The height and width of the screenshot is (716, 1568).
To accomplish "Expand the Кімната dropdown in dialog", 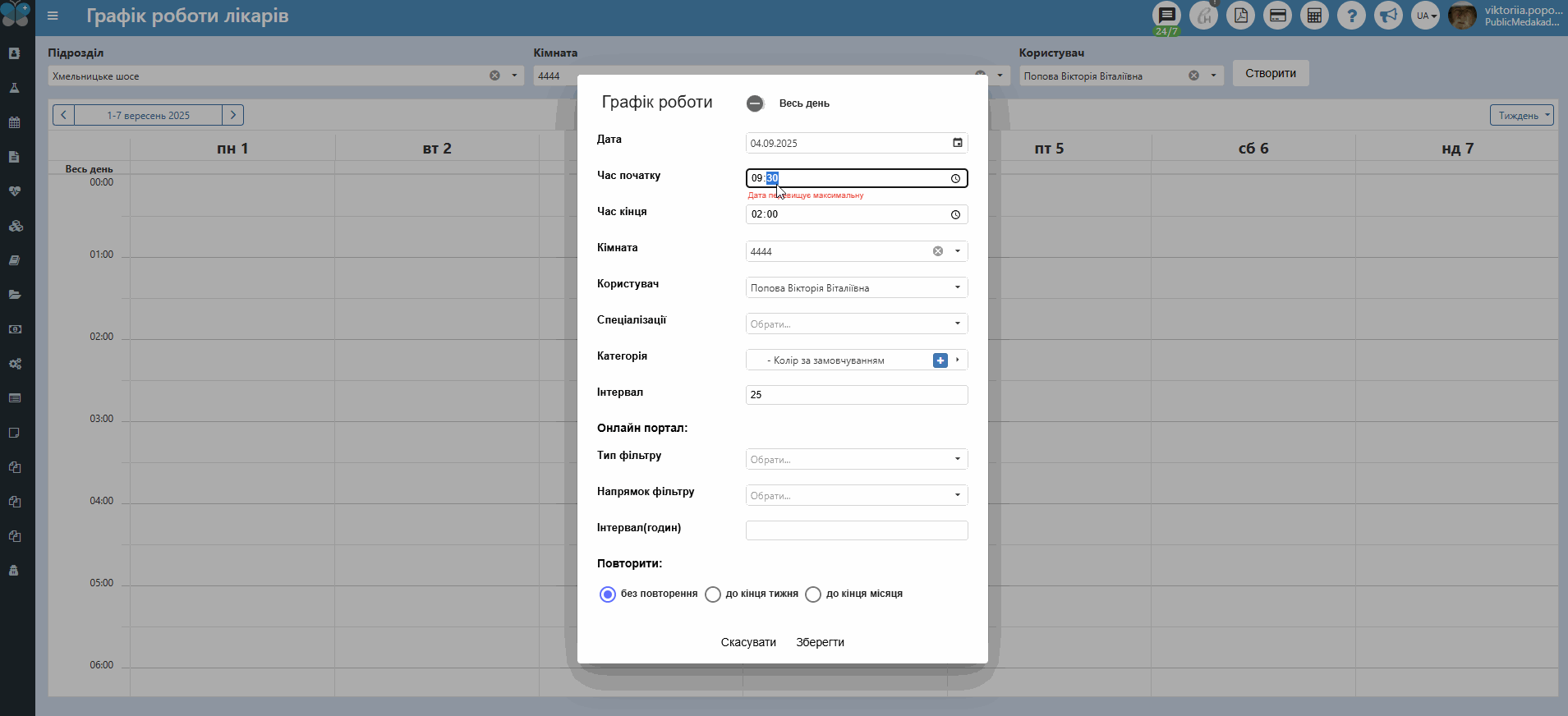I will click(958, 251).
